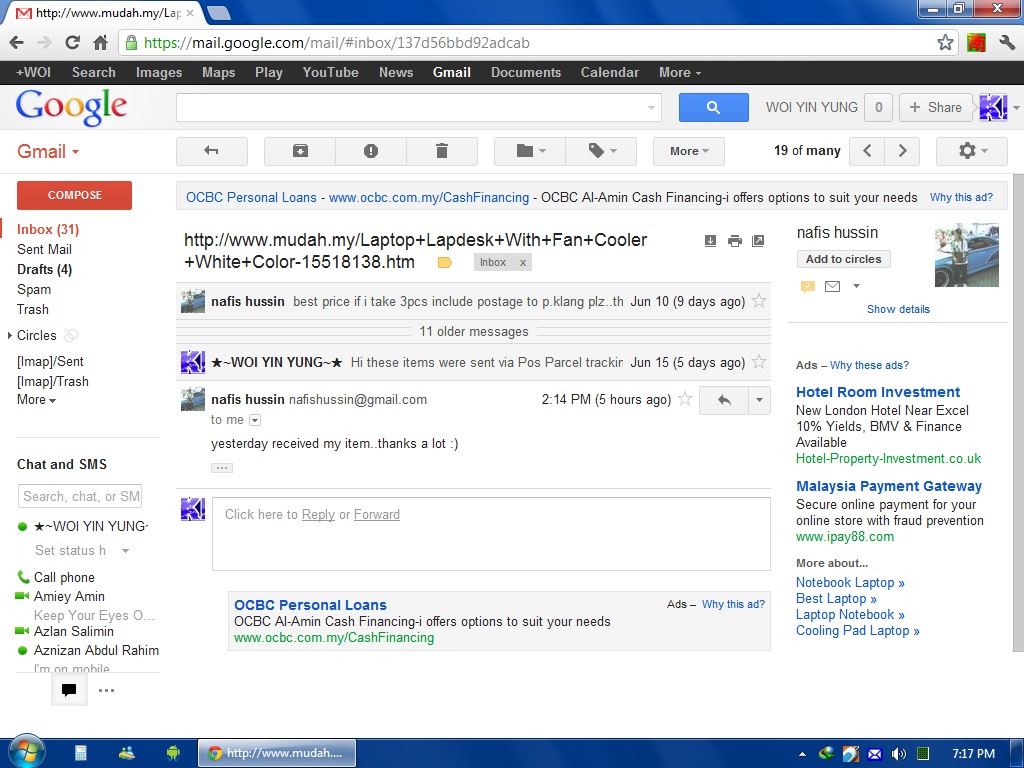Click the Forward link in the reply box
The width and height of the screenshot is (1024, 768).
point(377,515)
